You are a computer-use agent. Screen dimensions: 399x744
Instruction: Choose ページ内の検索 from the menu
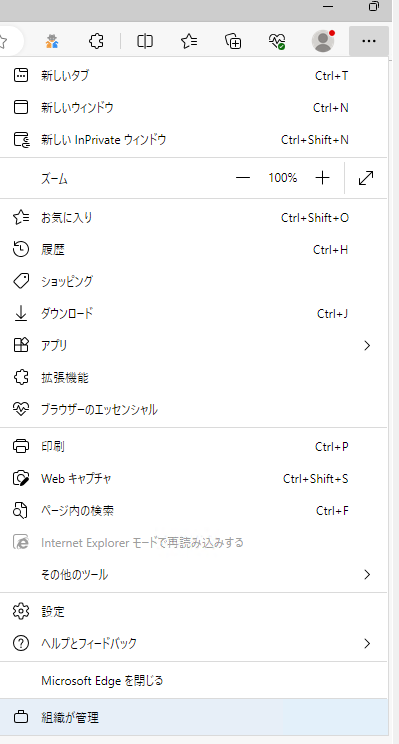(x=194, y=511)
